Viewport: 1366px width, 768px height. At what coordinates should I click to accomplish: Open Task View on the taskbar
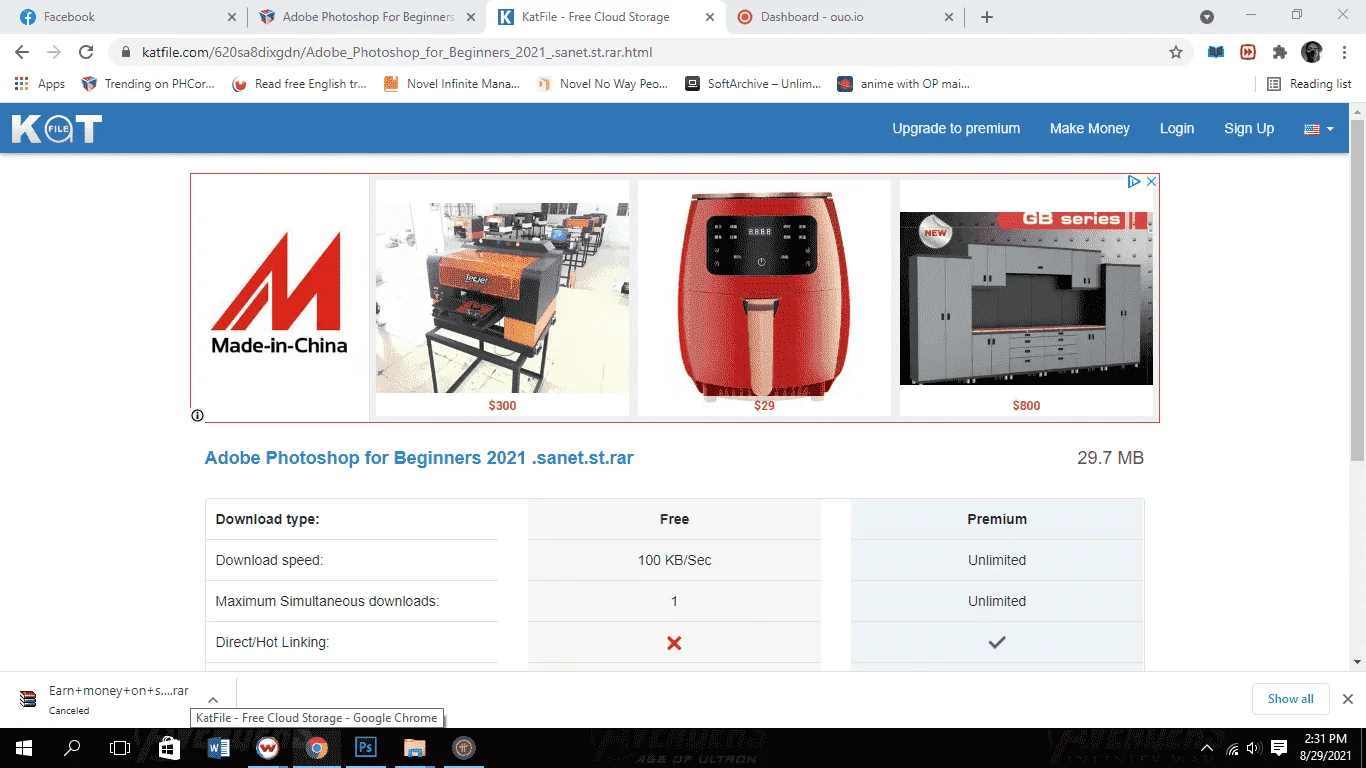[x=120, y=748]
